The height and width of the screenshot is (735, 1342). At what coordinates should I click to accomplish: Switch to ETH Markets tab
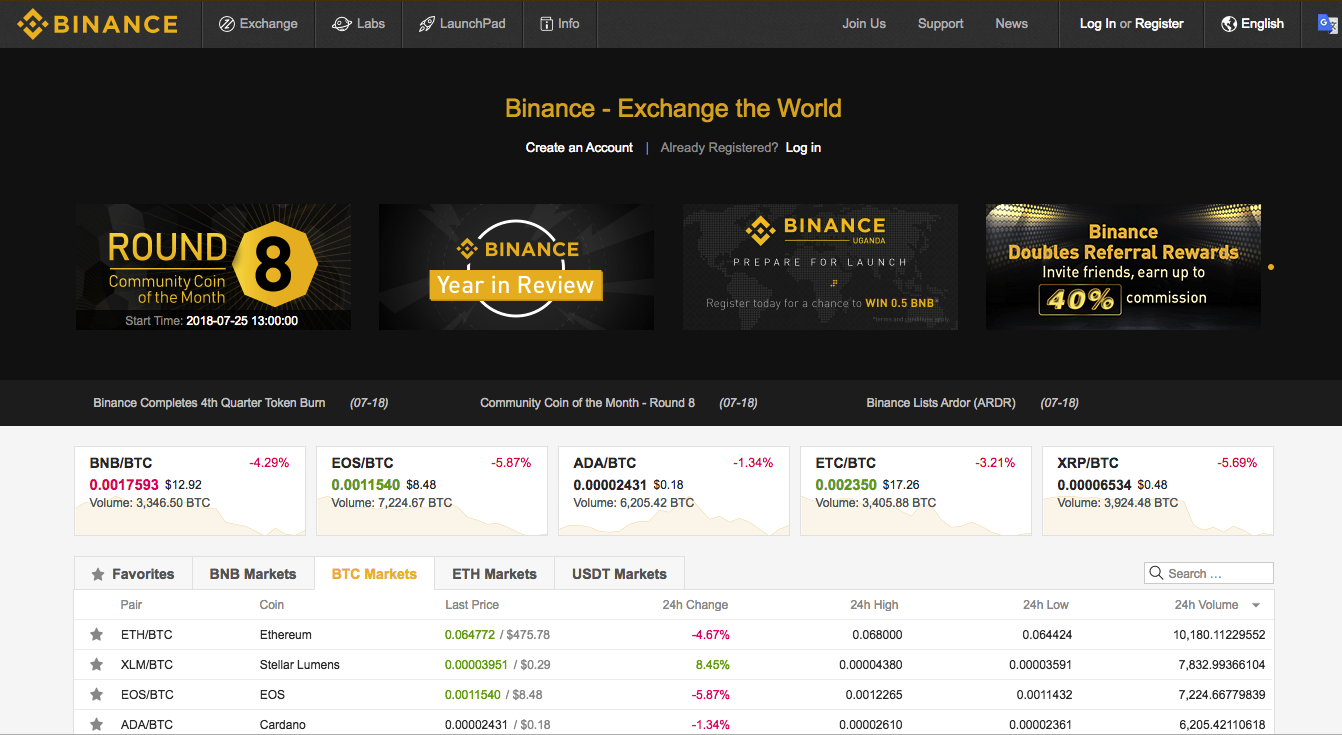[494, 574]
